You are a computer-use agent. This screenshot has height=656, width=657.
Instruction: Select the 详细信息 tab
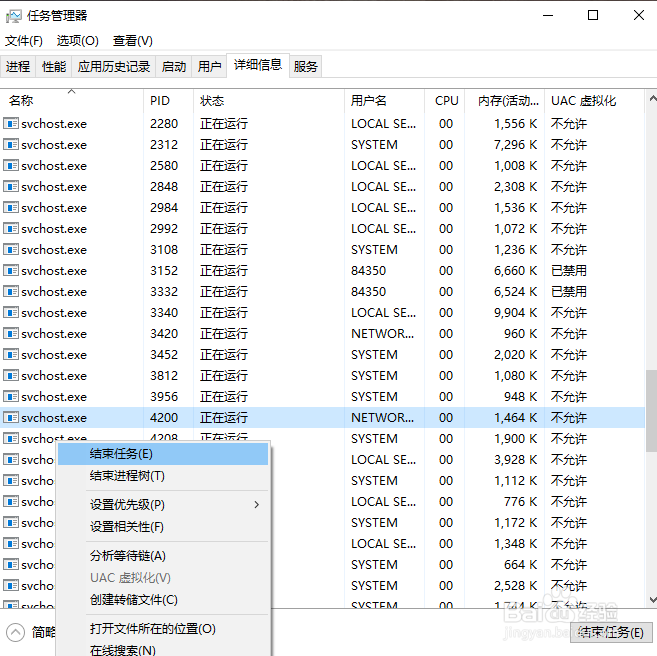tap(258, 65)
